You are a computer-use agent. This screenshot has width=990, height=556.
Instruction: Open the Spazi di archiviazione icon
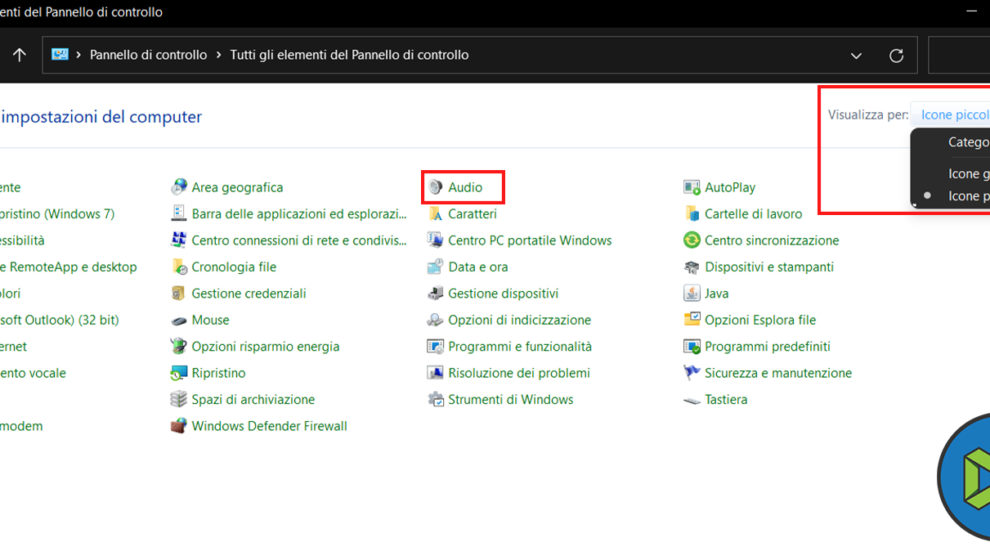[179, 399]
